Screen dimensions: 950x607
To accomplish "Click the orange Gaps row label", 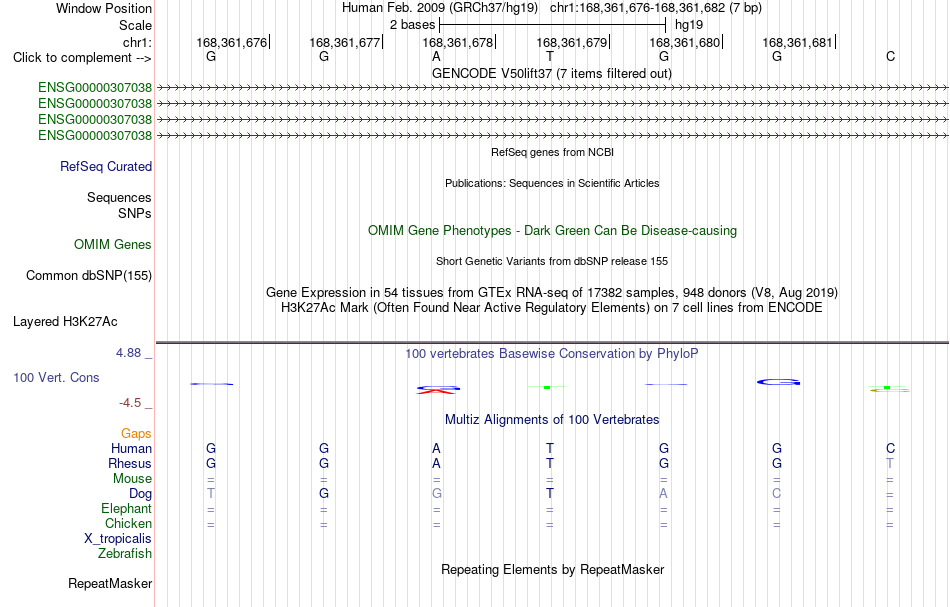I will 136,433.
